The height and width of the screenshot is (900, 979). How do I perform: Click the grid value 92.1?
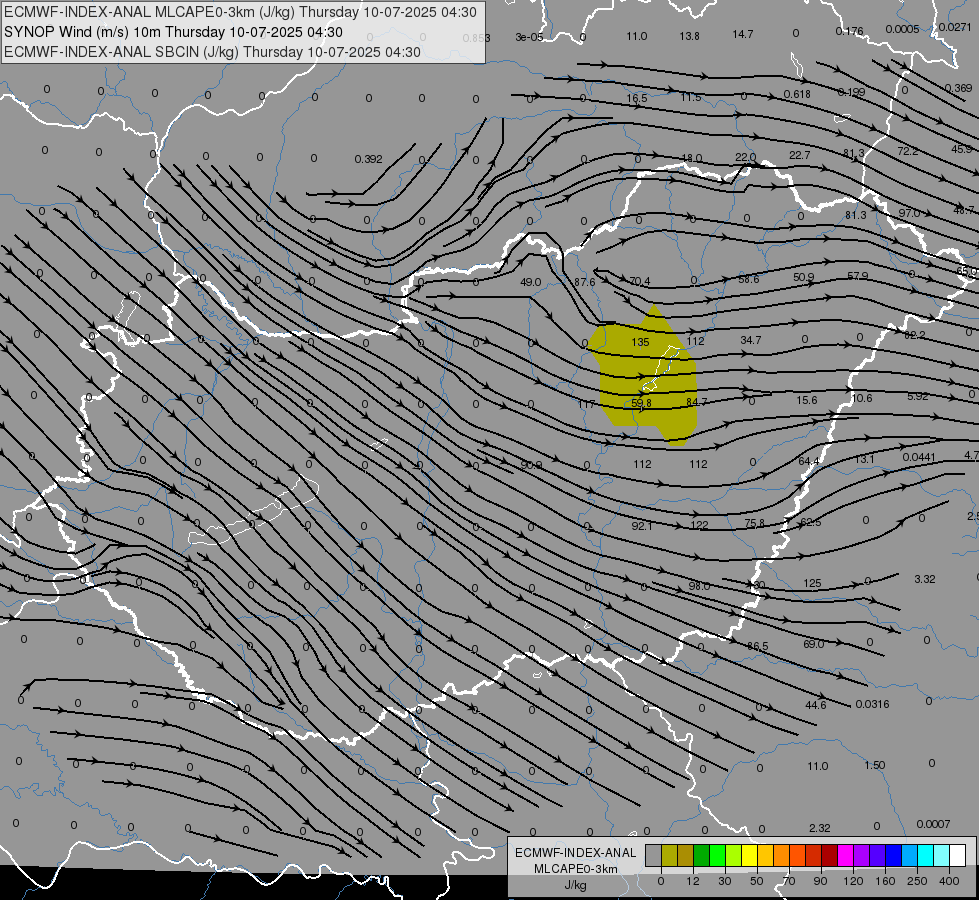[x=642, y=526]
